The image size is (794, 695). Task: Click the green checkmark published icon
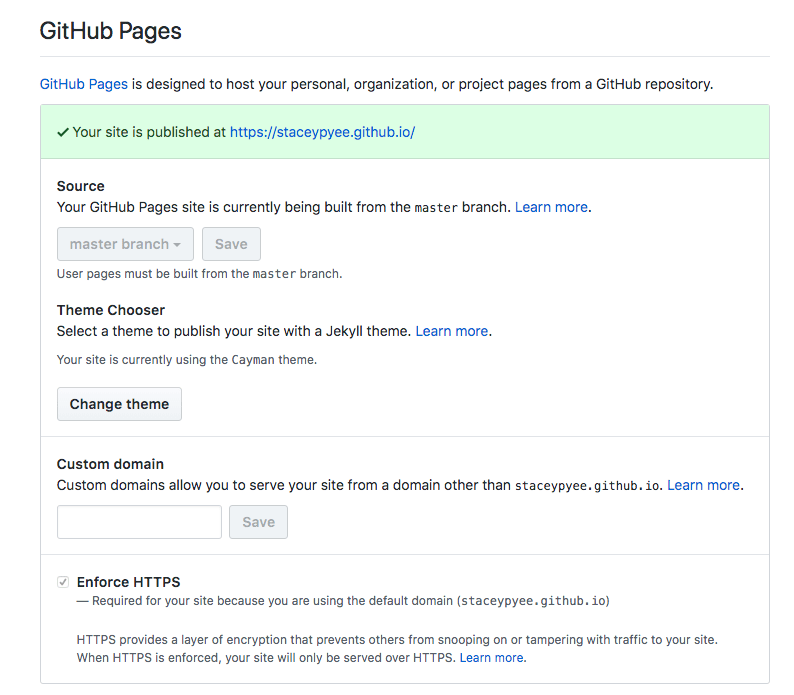point(63,133)
